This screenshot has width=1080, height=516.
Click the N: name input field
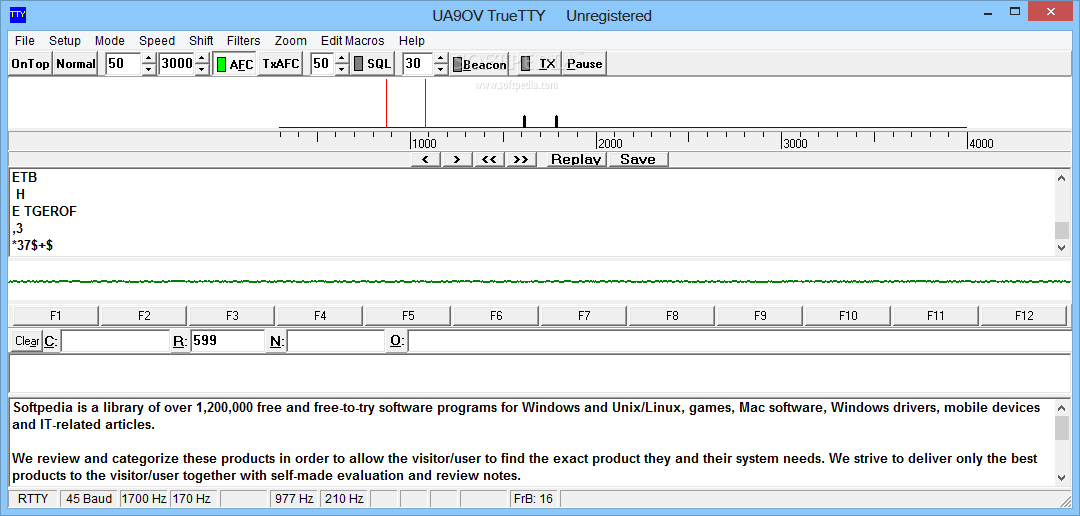(335, 341)
